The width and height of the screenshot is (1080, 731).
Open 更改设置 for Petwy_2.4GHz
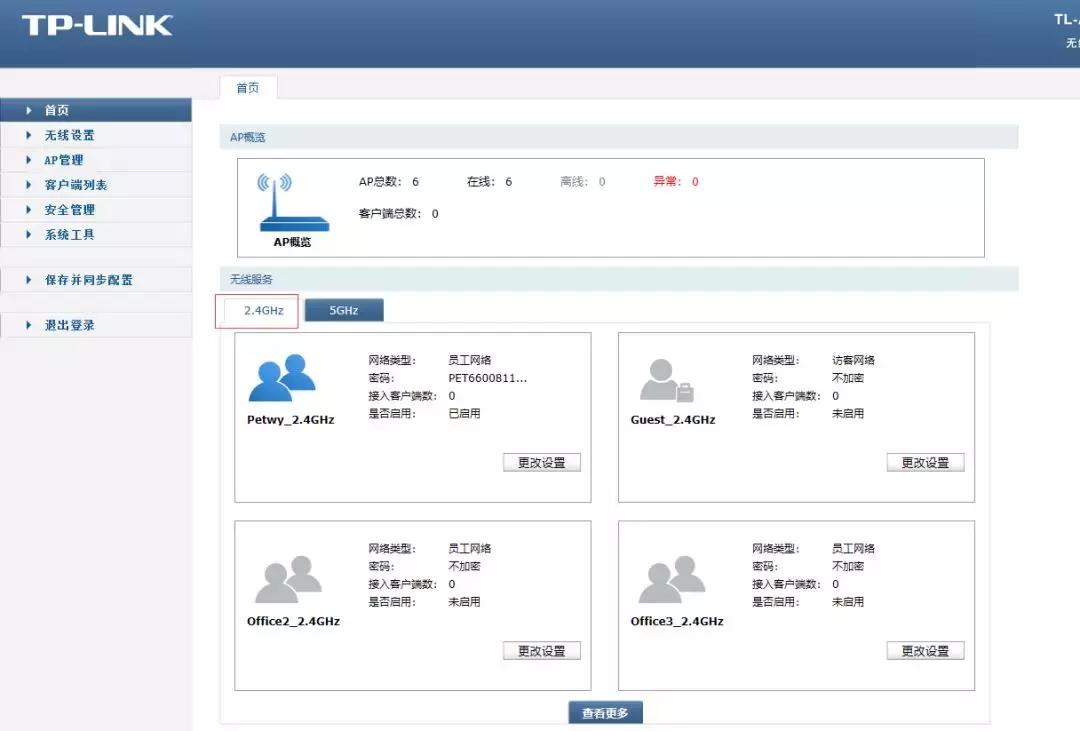pos(542,462)
